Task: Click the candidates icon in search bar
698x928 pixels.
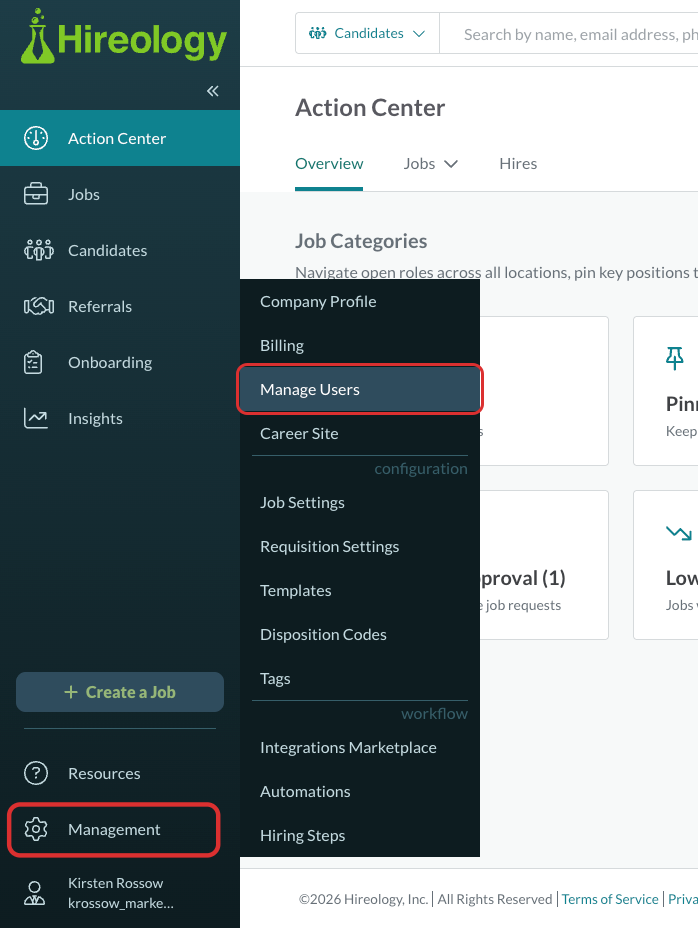Action: [317, 33]
